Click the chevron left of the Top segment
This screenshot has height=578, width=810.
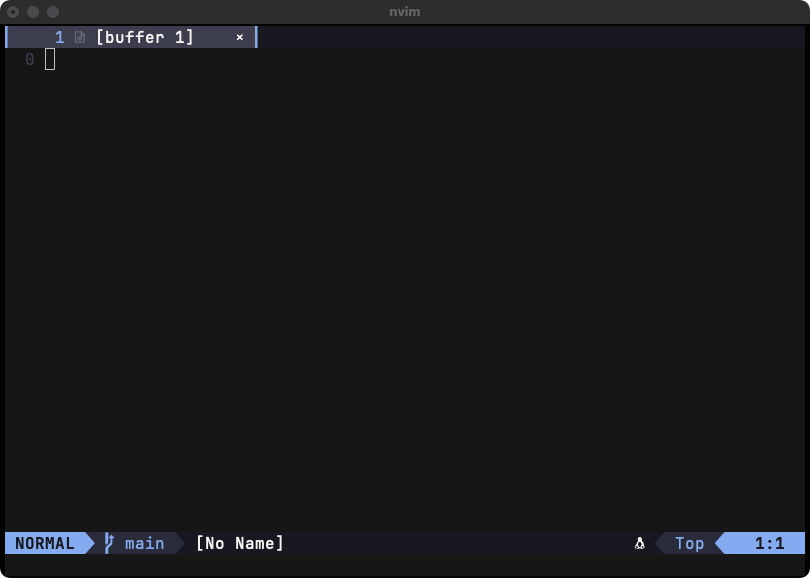(660, 543)
